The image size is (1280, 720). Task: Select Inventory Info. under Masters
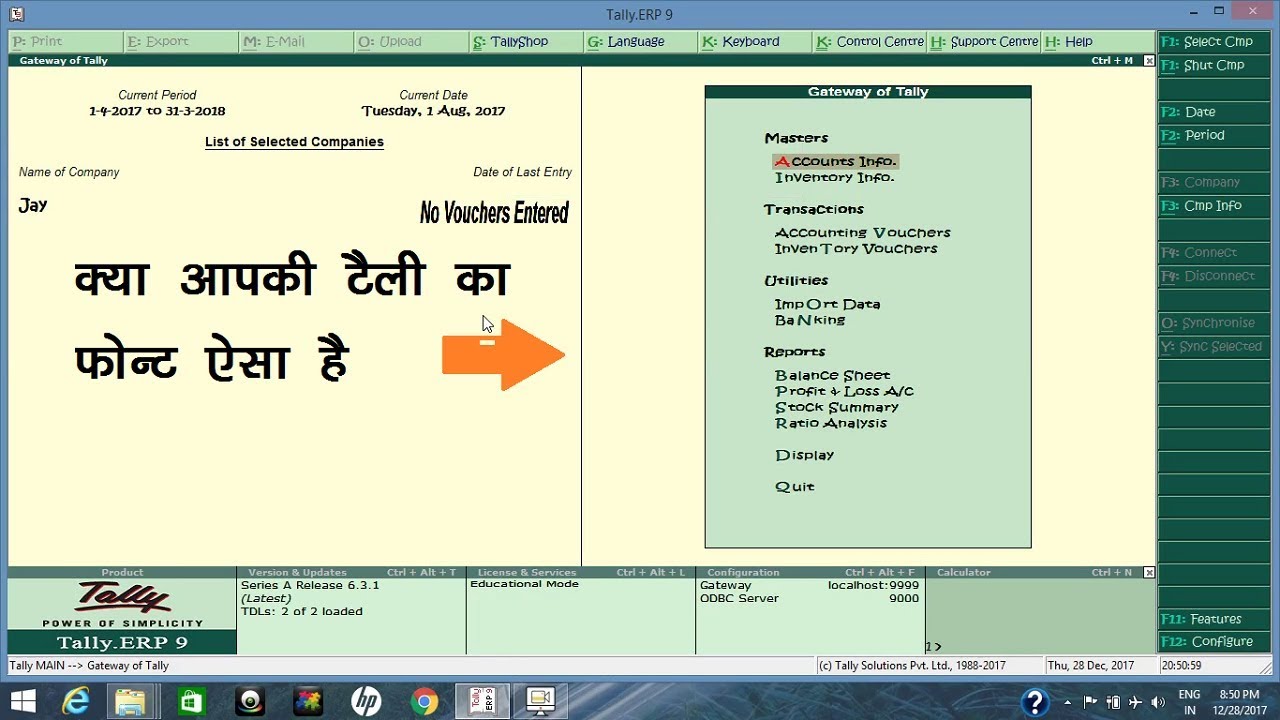point(834,177)
